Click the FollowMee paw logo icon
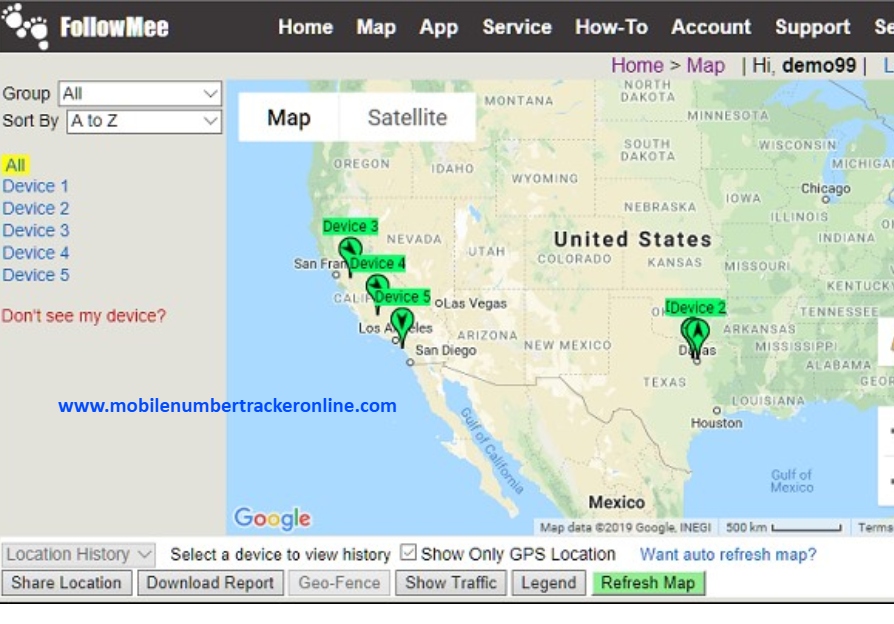Image resolution: width=894 pixels, height=624 pixels. (x=25, y=26)
